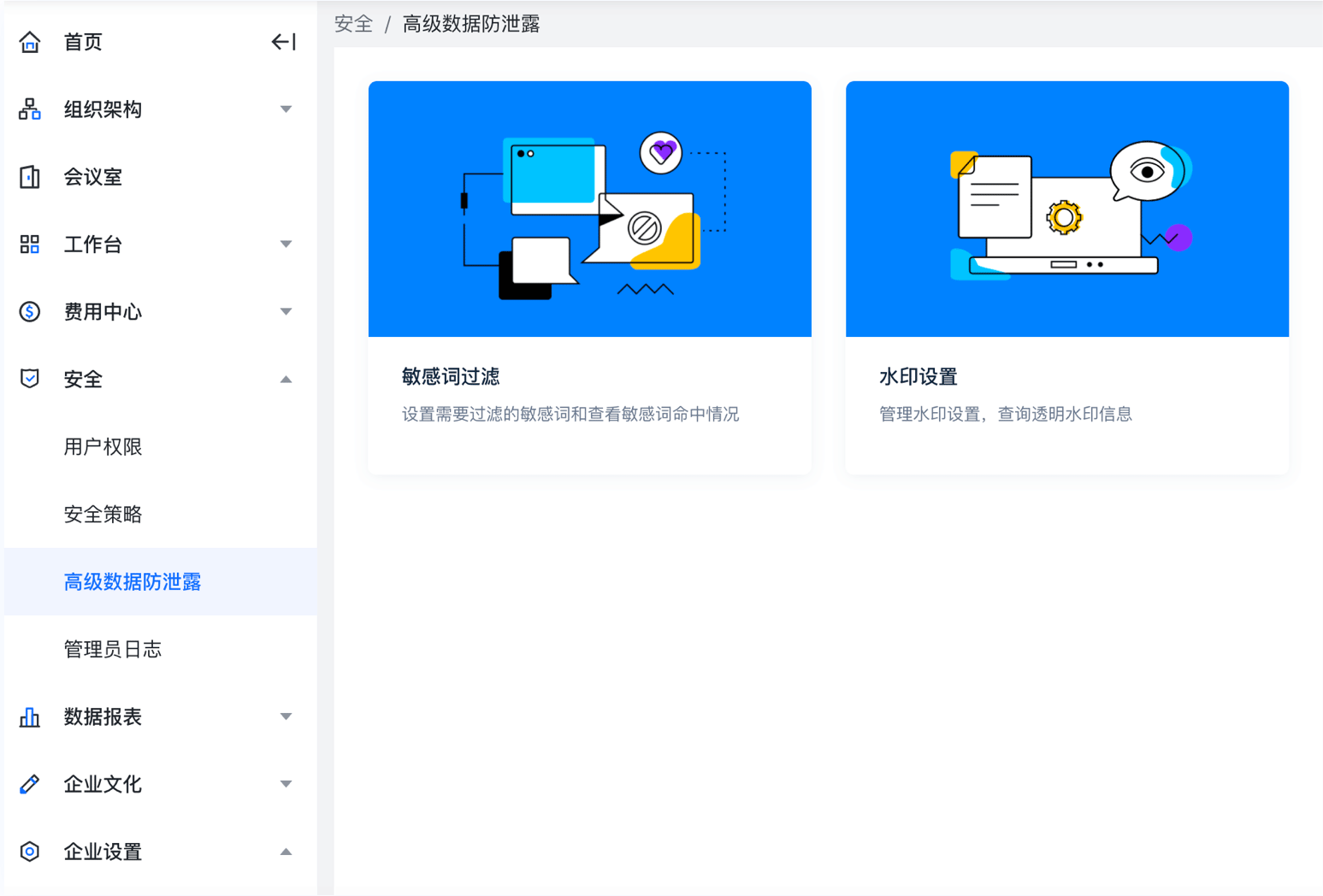The width and height of the screenshot is (1323, 896).
Task: Click the 安全 breadcrumb link
Action: (x=353, y=24)
